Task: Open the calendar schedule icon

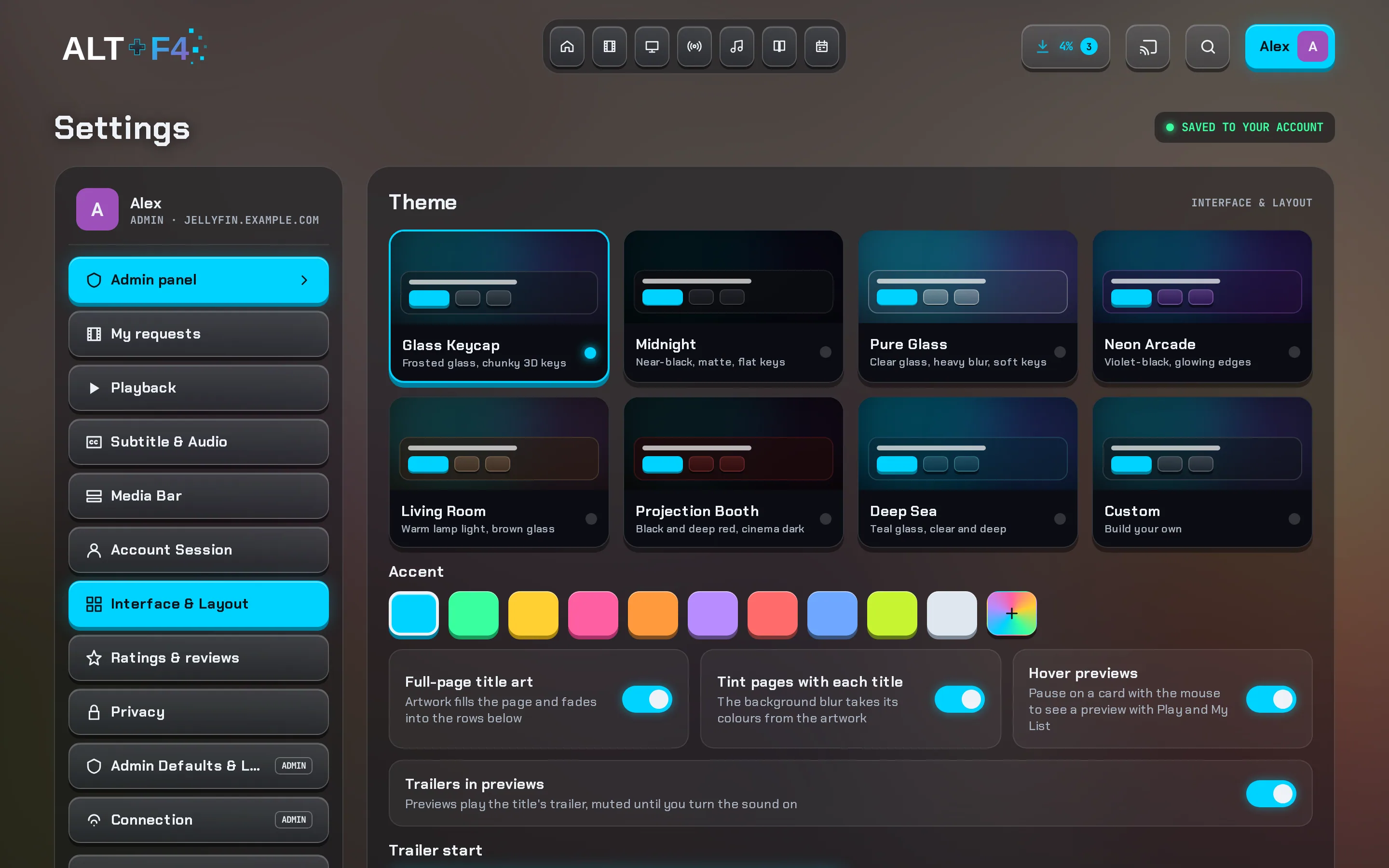Action: (x=821, y=46)
